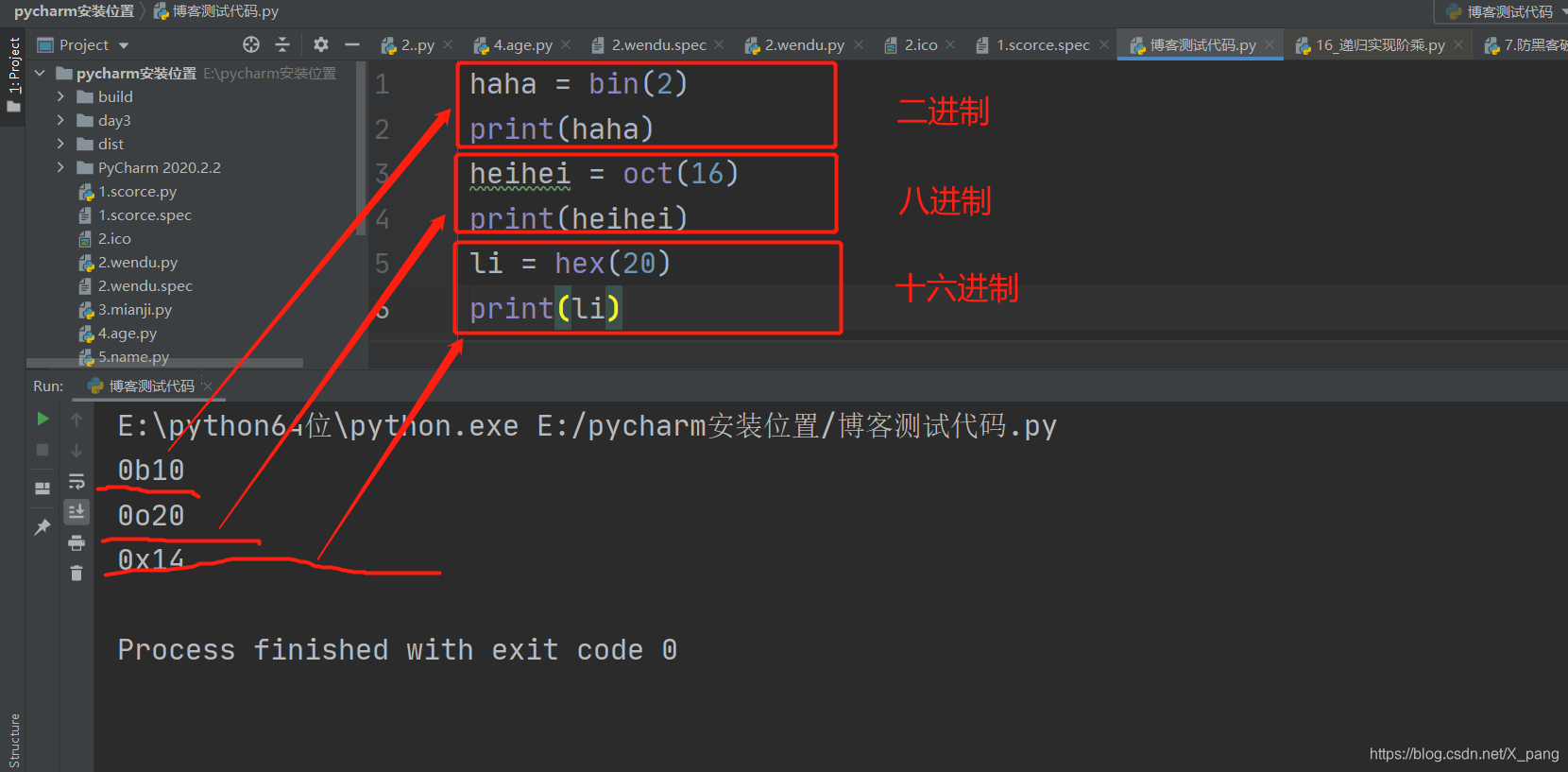Viewport: 1568px width, 772px height.
Task: Expand the dist folder
Action: tap(60, 144)
